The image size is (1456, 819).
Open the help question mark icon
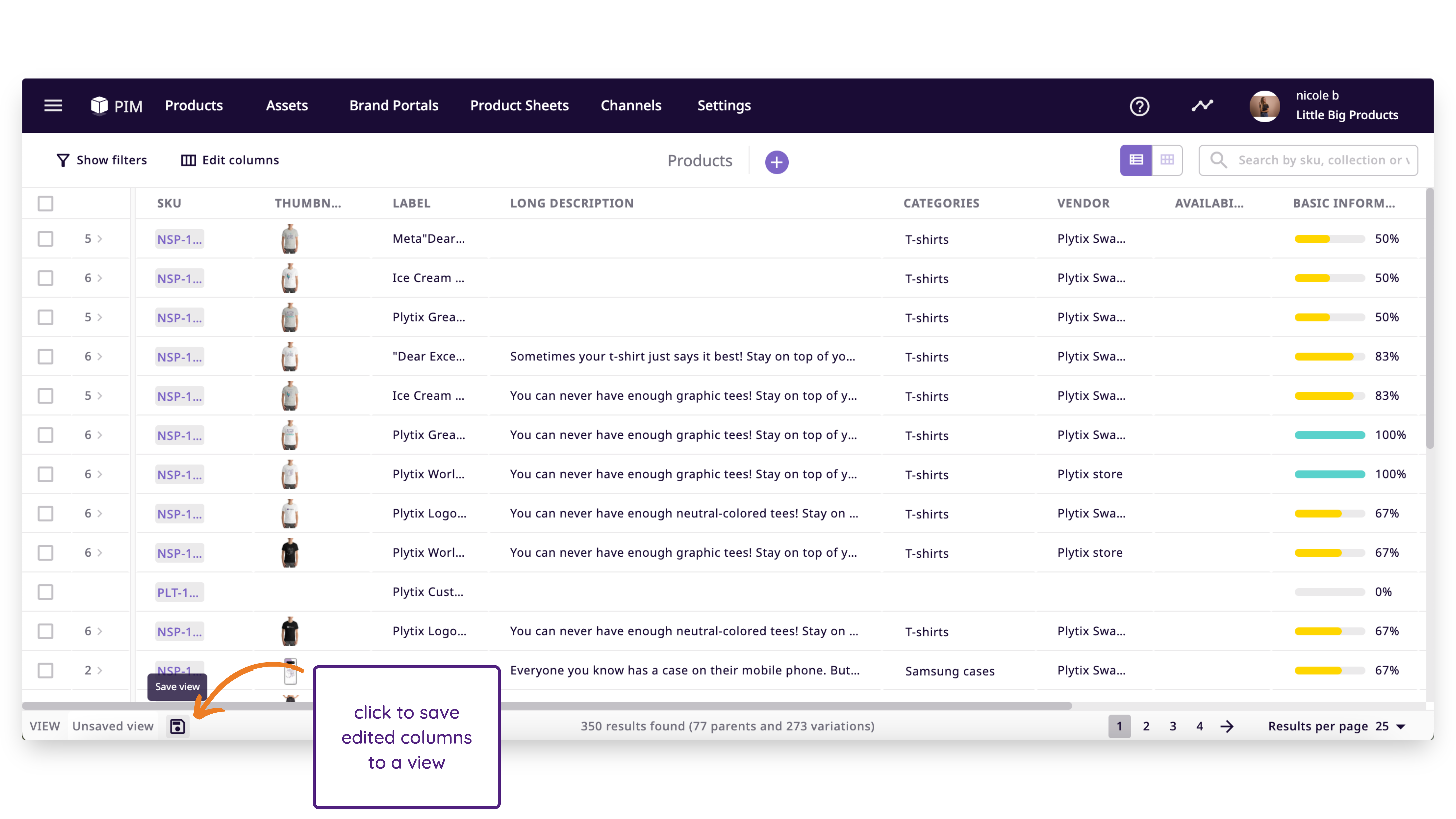click(1139, 106)
